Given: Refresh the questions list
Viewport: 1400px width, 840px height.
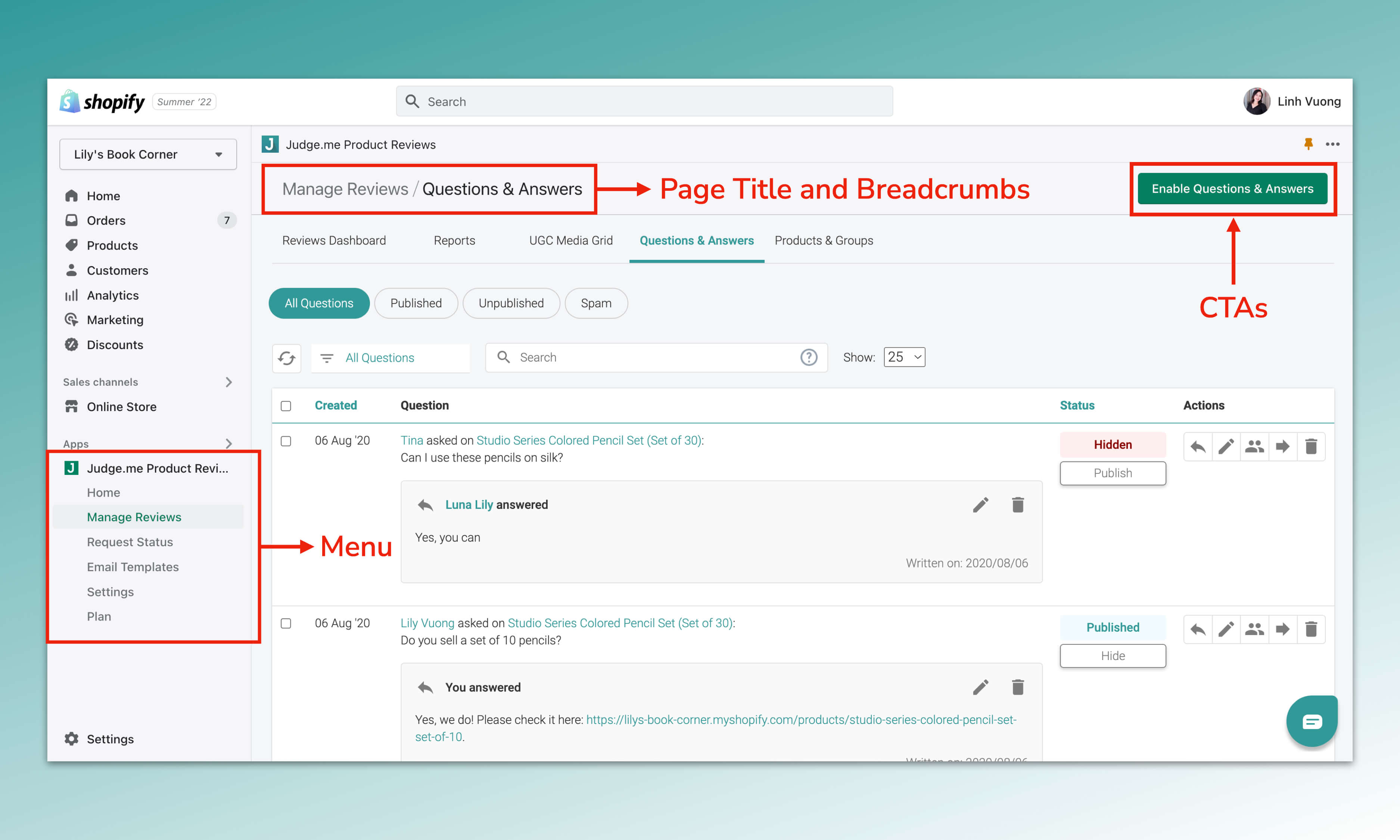Looking at the screenshot, I should pos(286,358).
